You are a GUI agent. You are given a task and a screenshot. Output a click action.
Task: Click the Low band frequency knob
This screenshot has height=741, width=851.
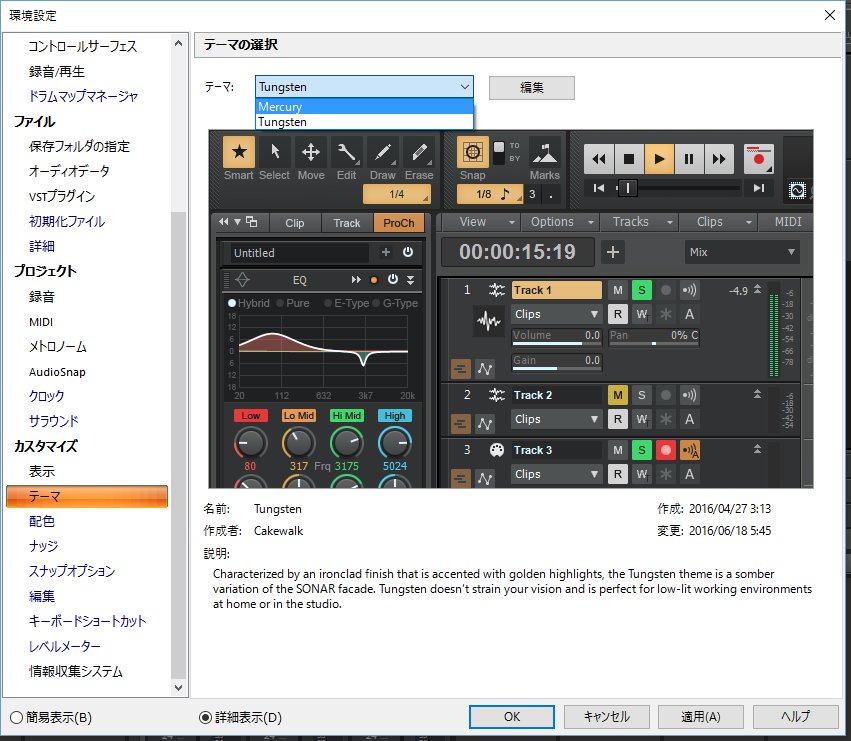250,443
